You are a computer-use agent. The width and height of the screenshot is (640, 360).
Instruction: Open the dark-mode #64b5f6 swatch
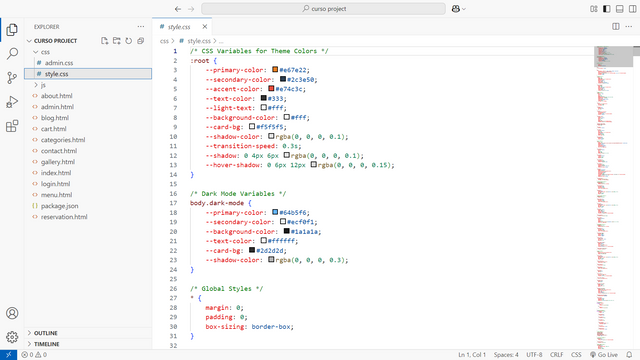pyautogui.click(x=275, y=212)
